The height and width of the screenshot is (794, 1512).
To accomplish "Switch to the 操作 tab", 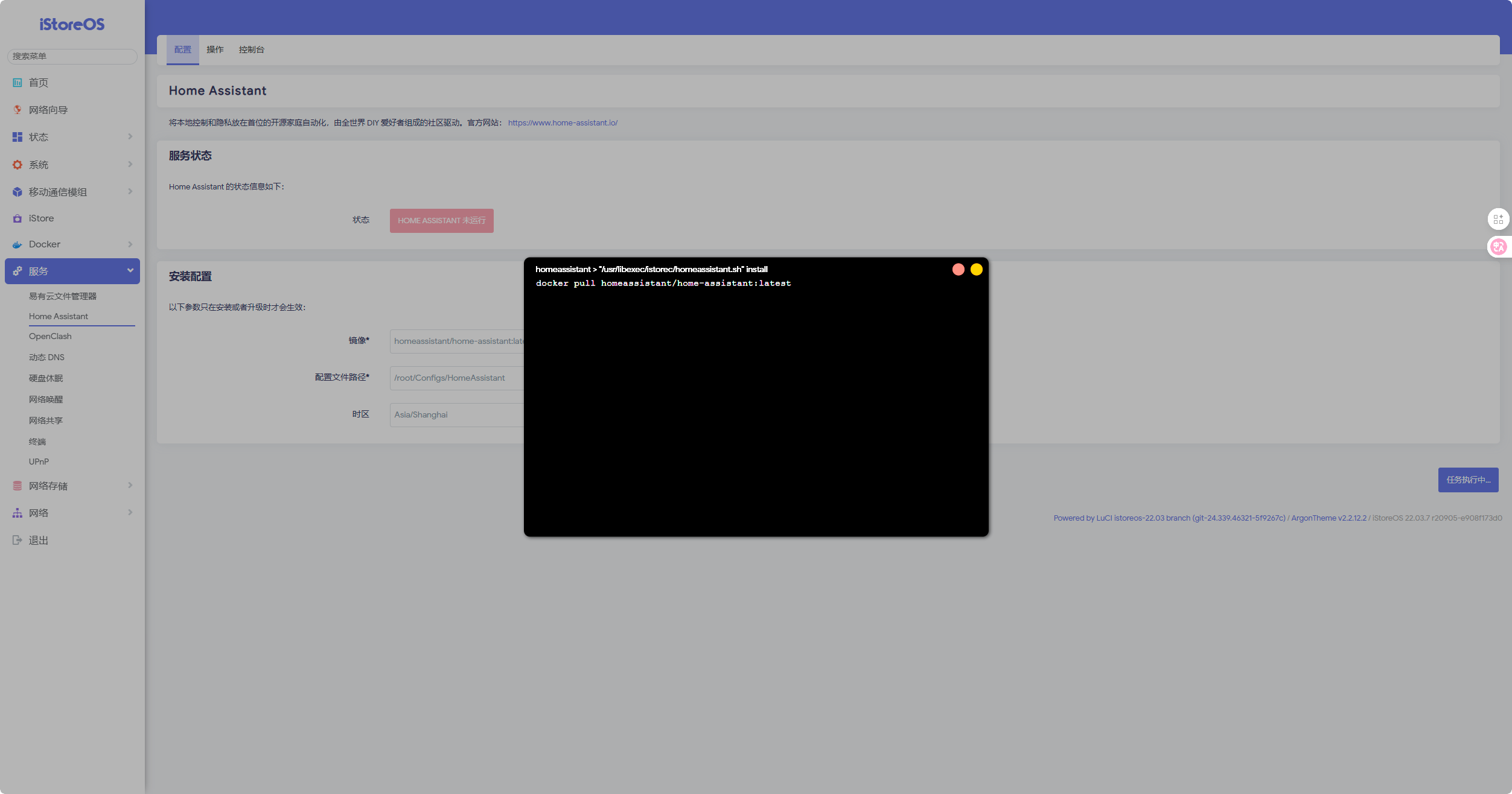I will [x=215, y=49].
